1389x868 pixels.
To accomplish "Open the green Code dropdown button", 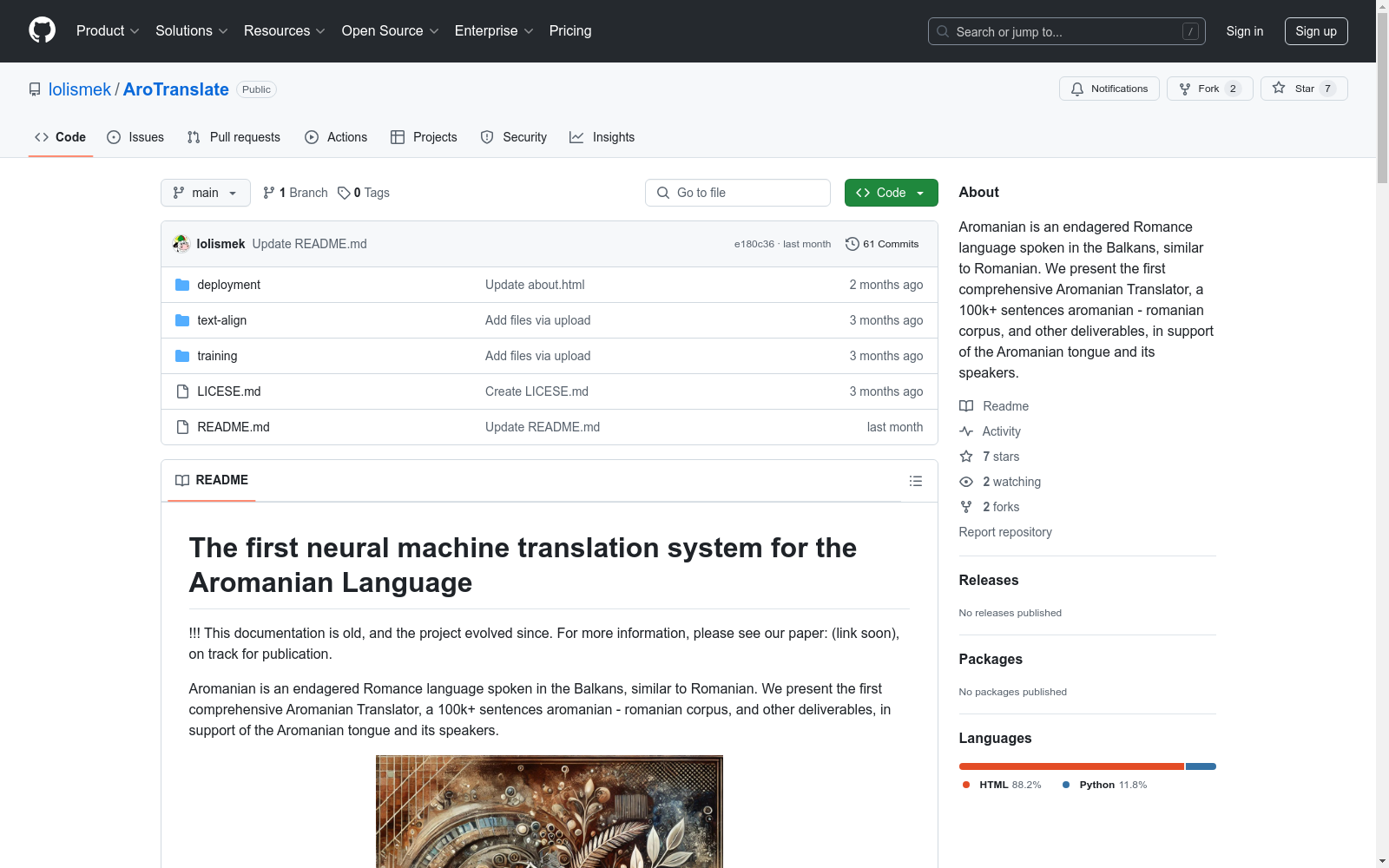I will click(891, 193).
